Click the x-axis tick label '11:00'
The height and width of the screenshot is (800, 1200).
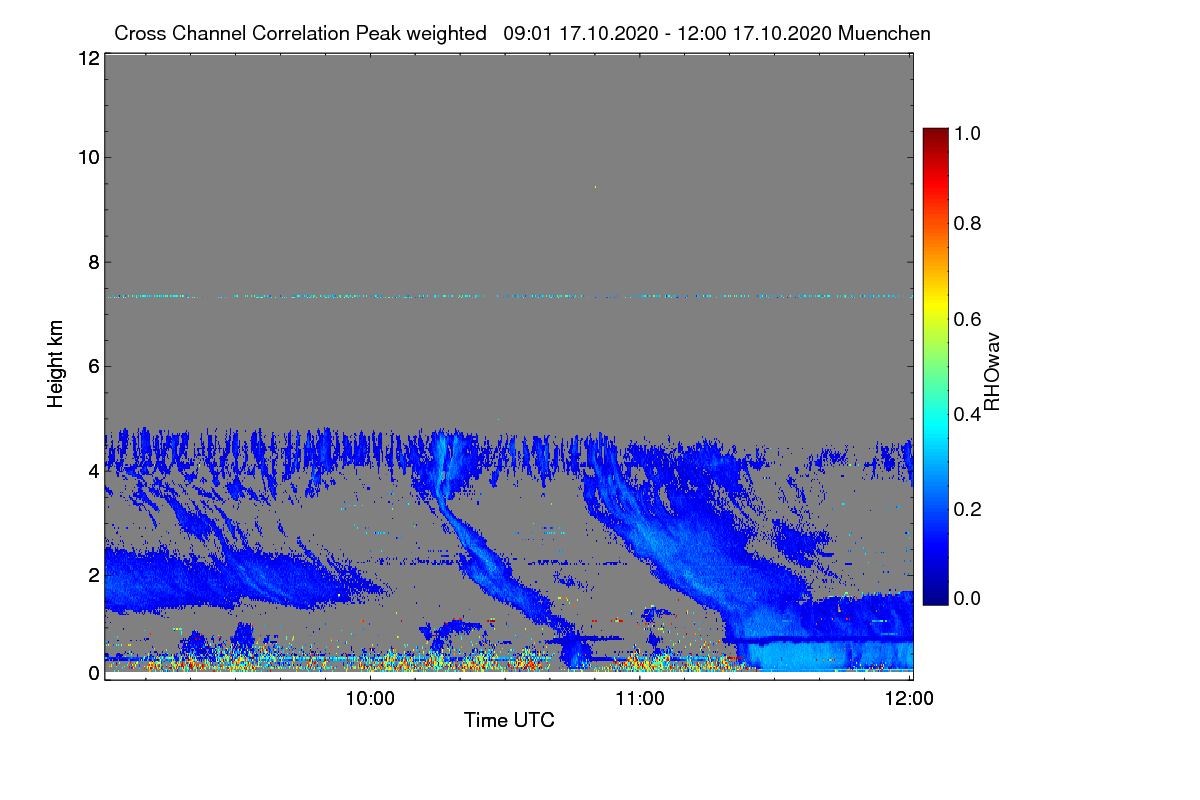(x=640, y=698)
